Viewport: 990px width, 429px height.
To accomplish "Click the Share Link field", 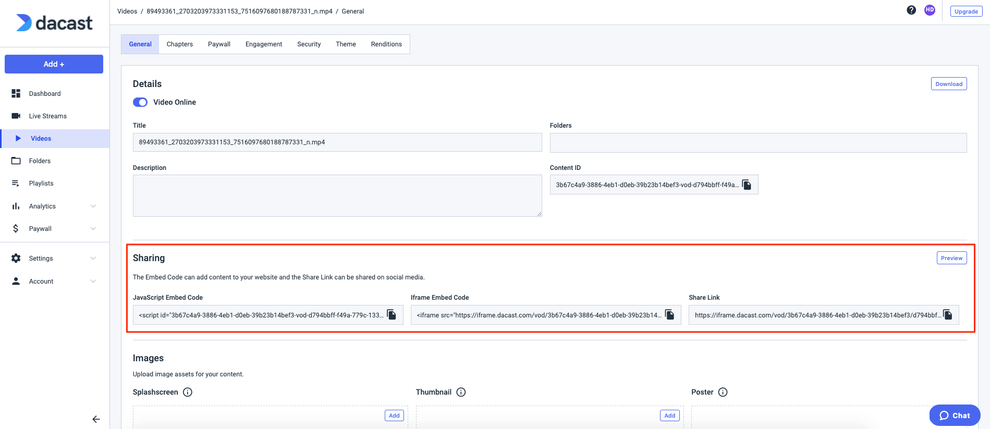I will click(824, 315).
